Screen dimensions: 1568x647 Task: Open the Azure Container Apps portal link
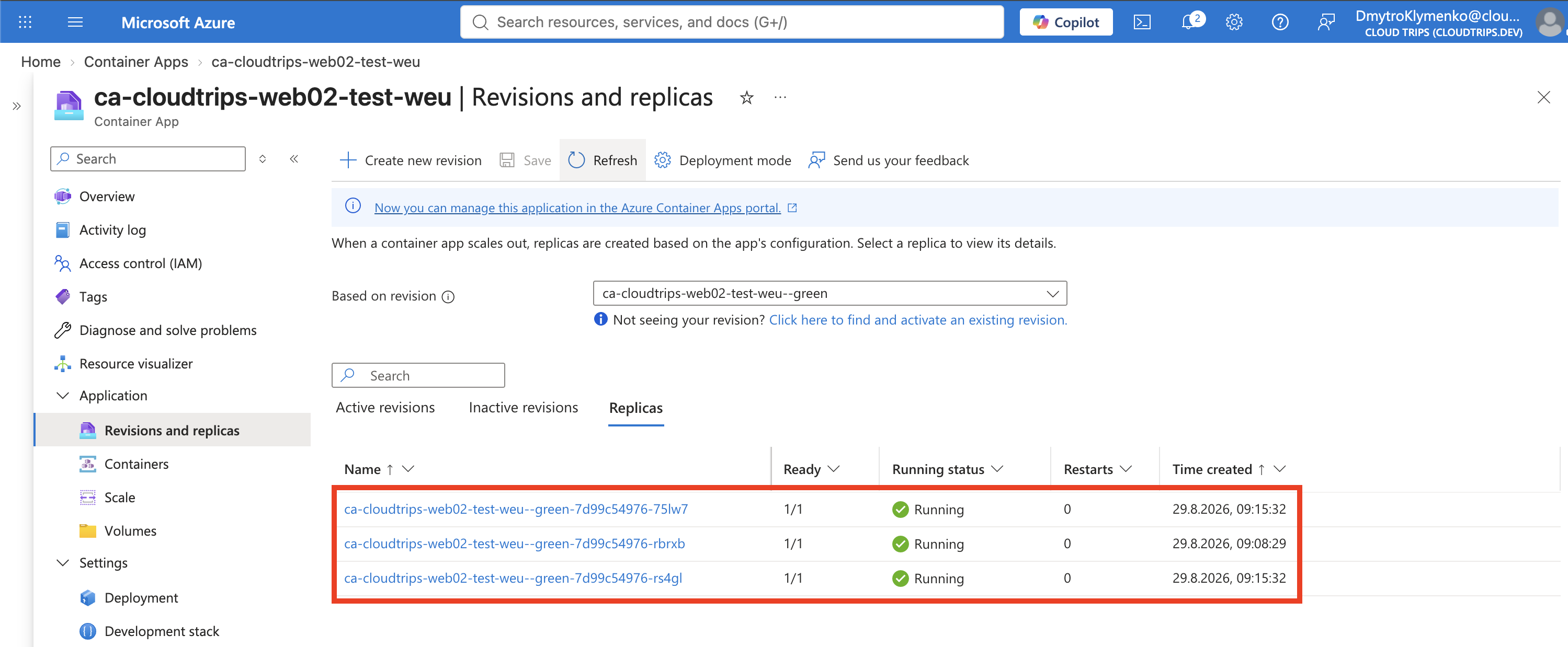click(577, 208)
